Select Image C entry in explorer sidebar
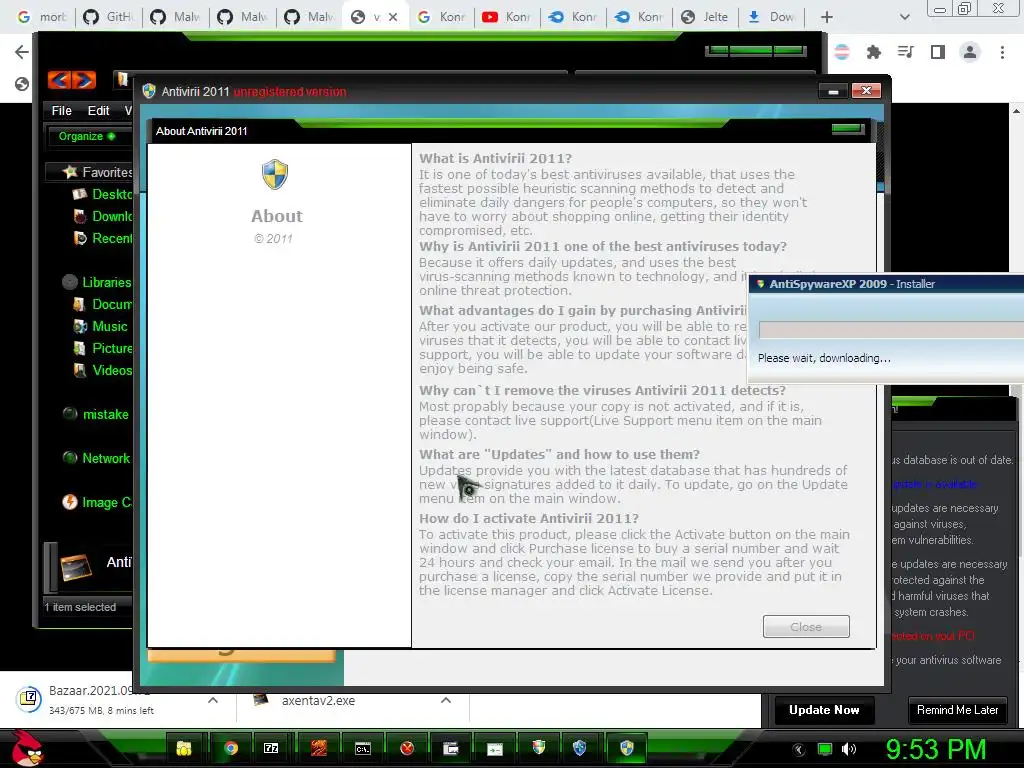 [97, 502]
